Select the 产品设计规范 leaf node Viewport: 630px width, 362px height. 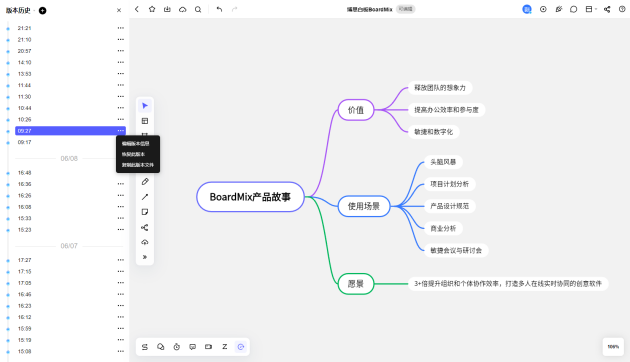click(450, 206)
